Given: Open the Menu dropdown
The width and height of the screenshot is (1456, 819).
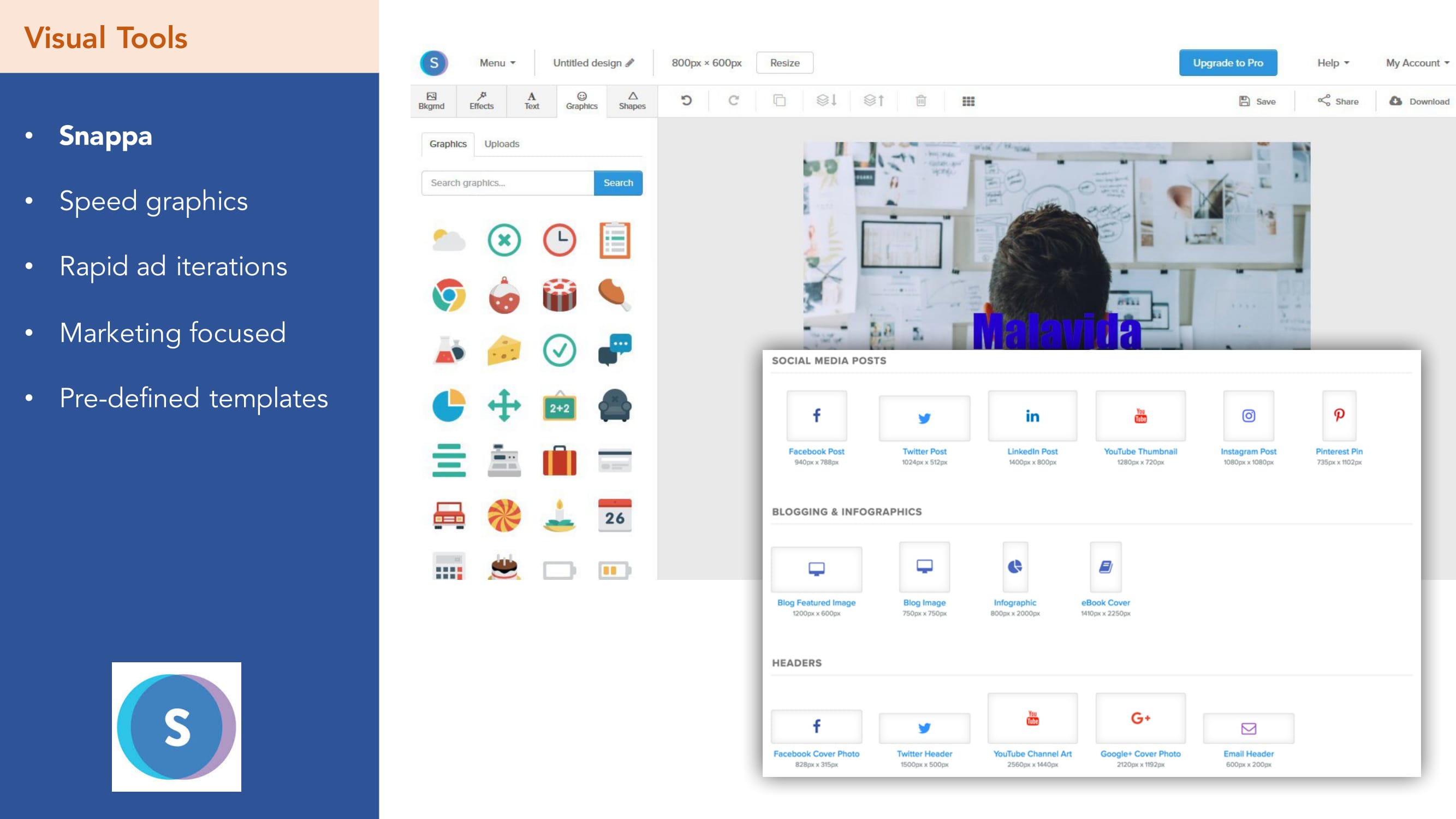Looking at the screenshot, I should (497, 63).
